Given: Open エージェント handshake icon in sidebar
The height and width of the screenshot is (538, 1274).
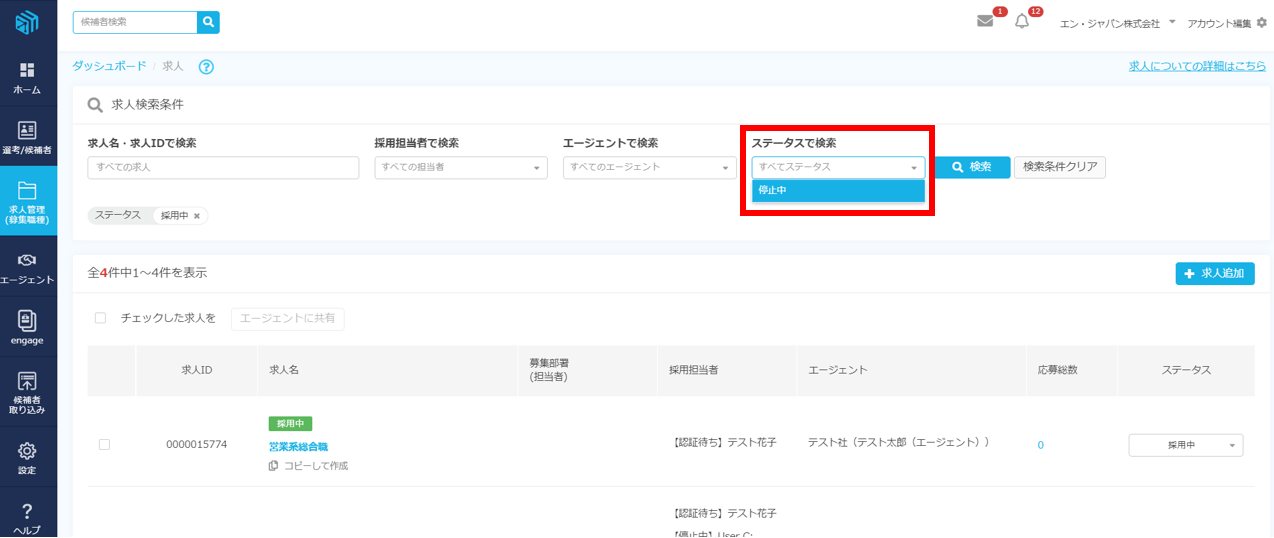Looking at the screenshot, I should coord(27,268).
